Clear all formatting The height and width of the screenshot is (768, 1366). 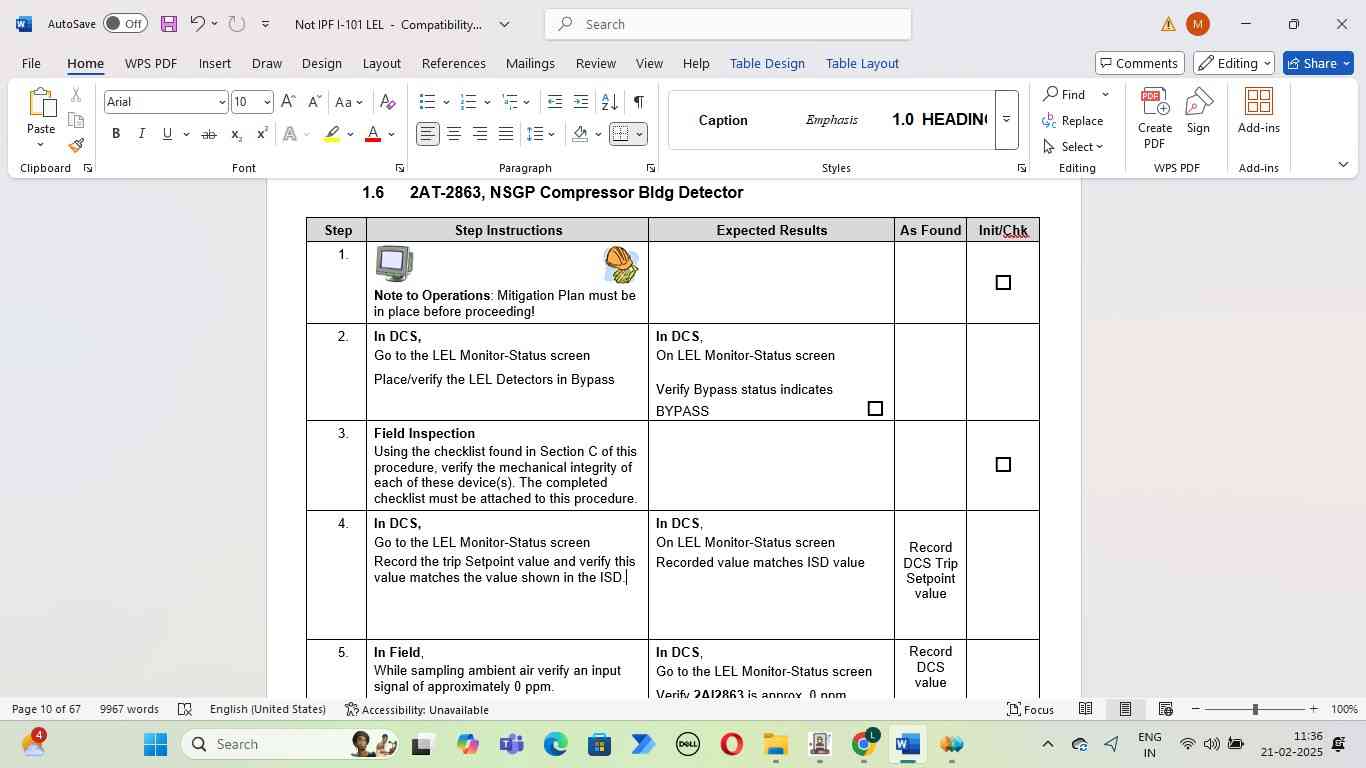tap(388, 102)
